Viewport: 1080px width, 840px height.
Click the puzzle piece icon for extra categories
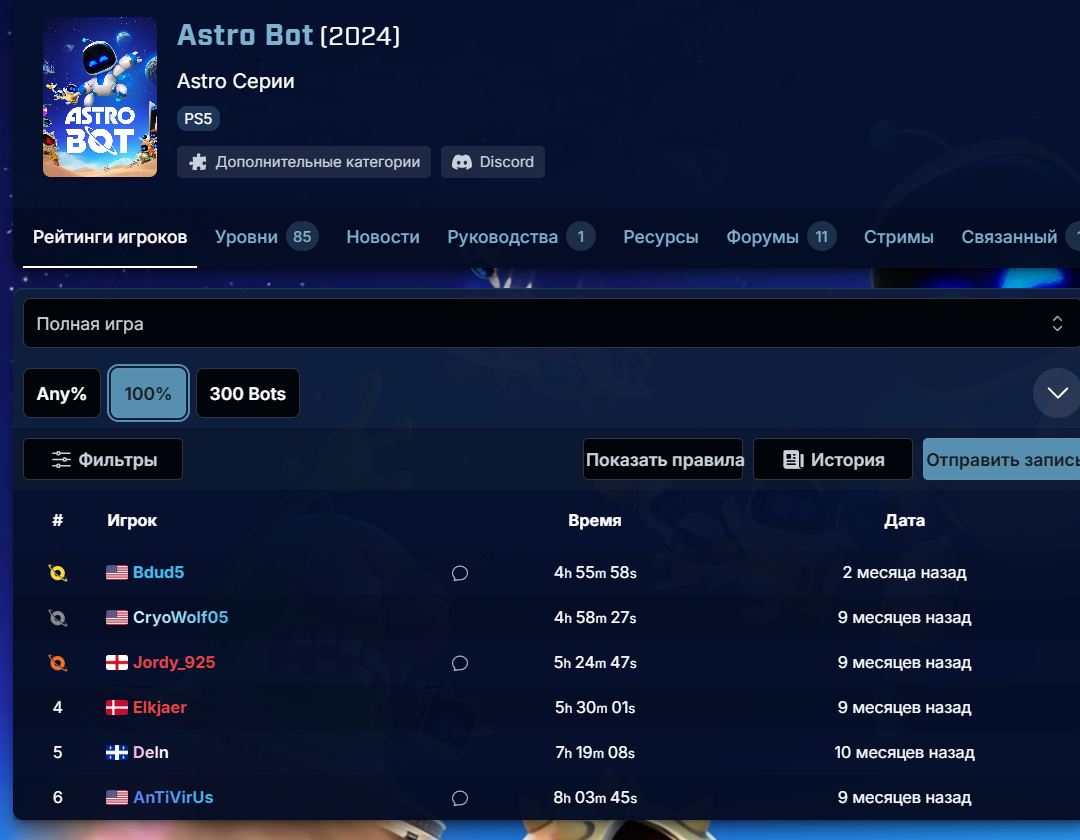point(198,162)
